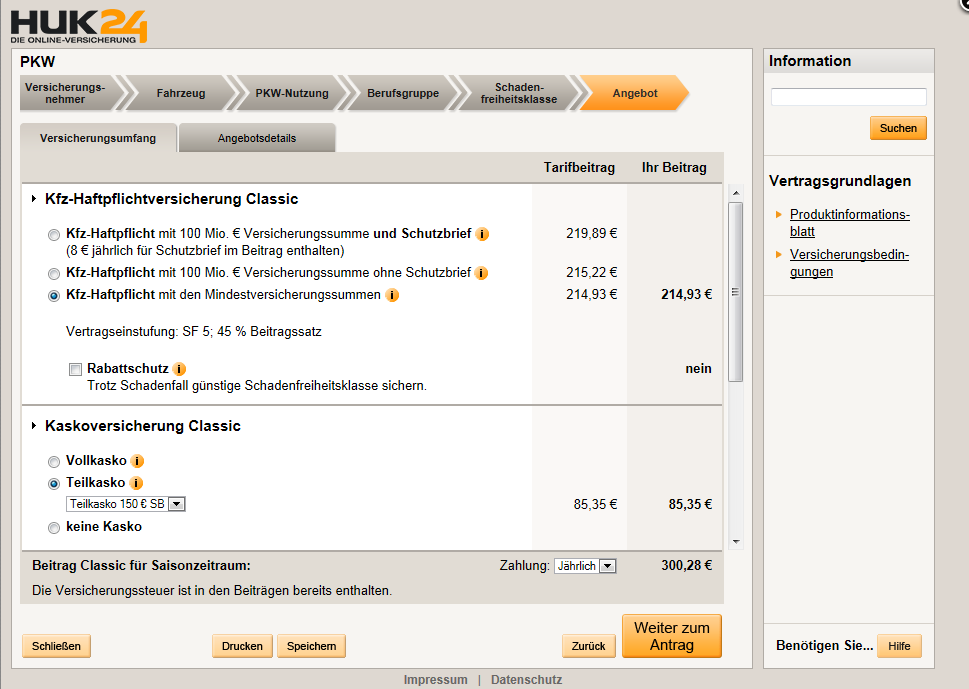Show Rabattschutz info icon details
969x689 pixels.
click(179, 369)
